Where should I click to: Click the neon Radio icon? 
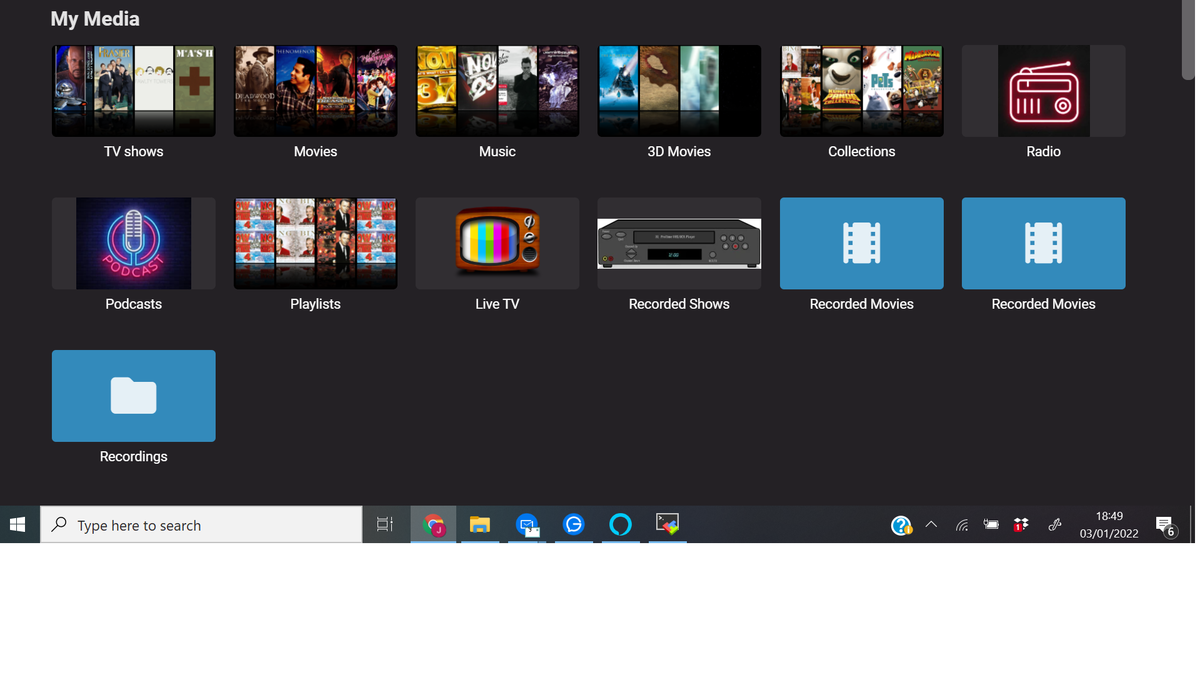pos(1043,91)
